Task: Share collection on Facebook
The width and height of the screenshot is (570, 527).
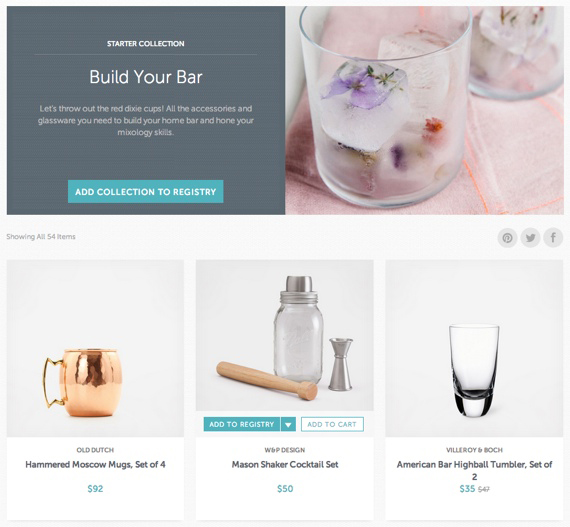Action: click(553, 238)
